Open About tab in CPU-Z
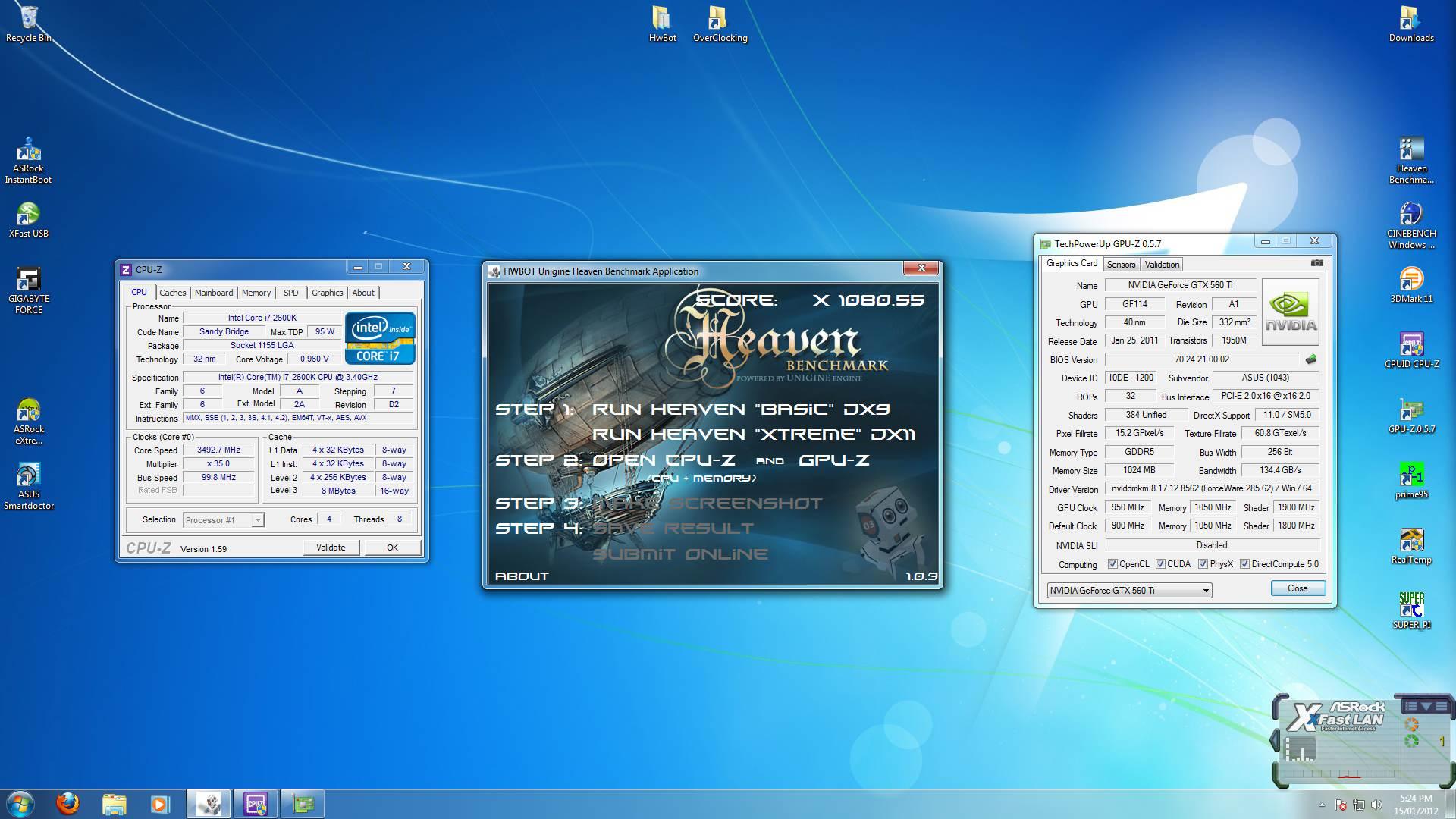1456x819 pixels. point(363,293)
